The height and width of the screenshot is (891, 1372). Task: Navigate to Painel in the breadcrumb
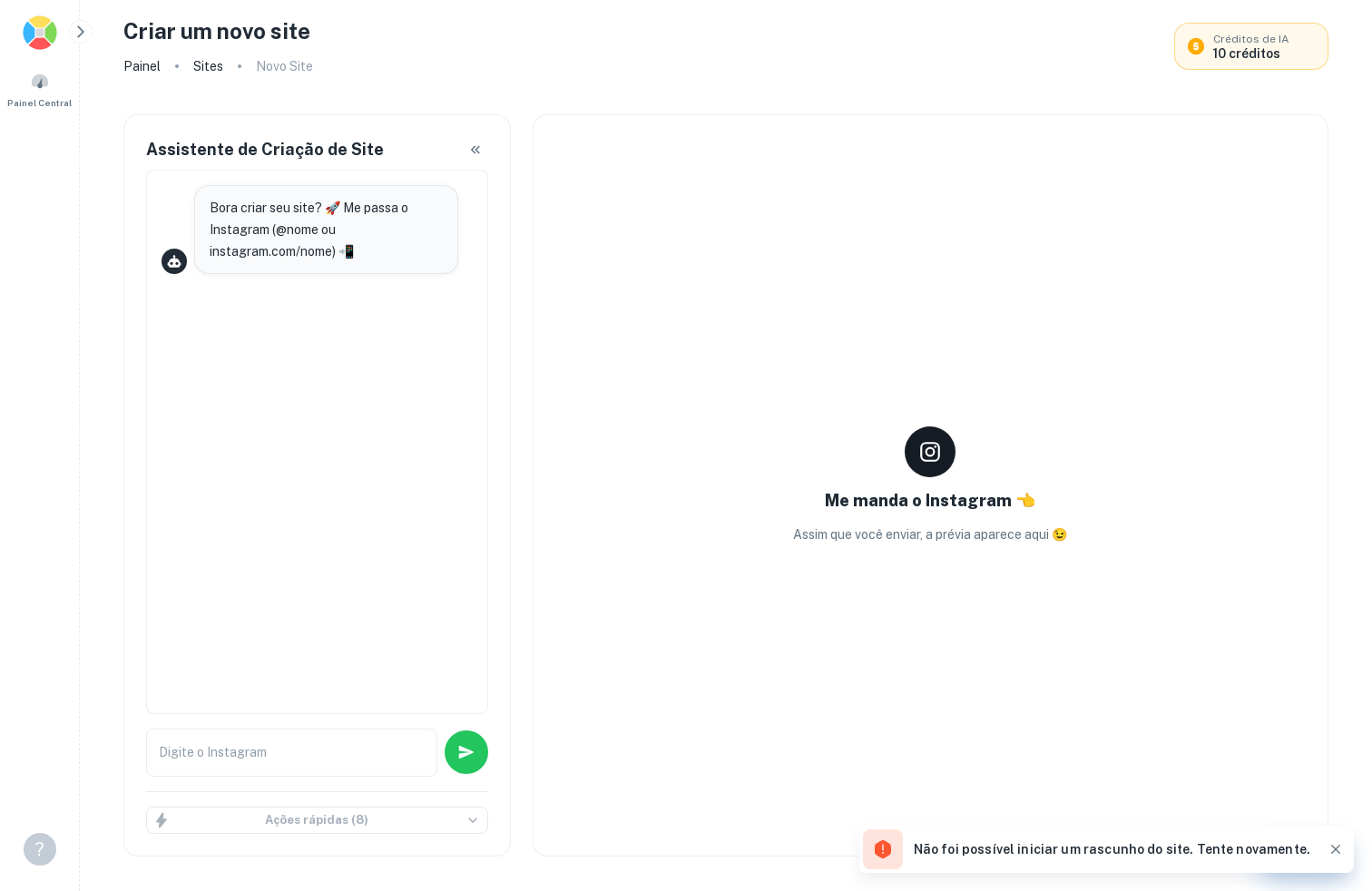click(x=142, y=66)
